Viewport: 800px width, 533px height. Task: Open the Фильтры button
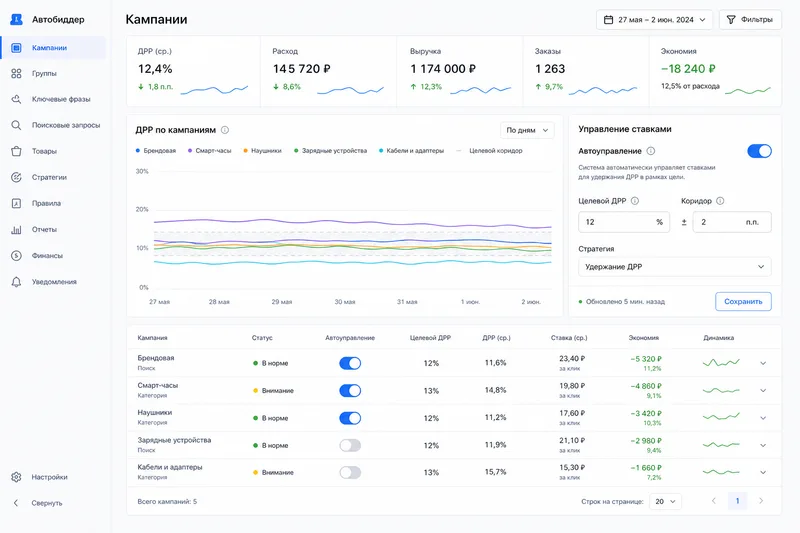(x=750, y=20)
